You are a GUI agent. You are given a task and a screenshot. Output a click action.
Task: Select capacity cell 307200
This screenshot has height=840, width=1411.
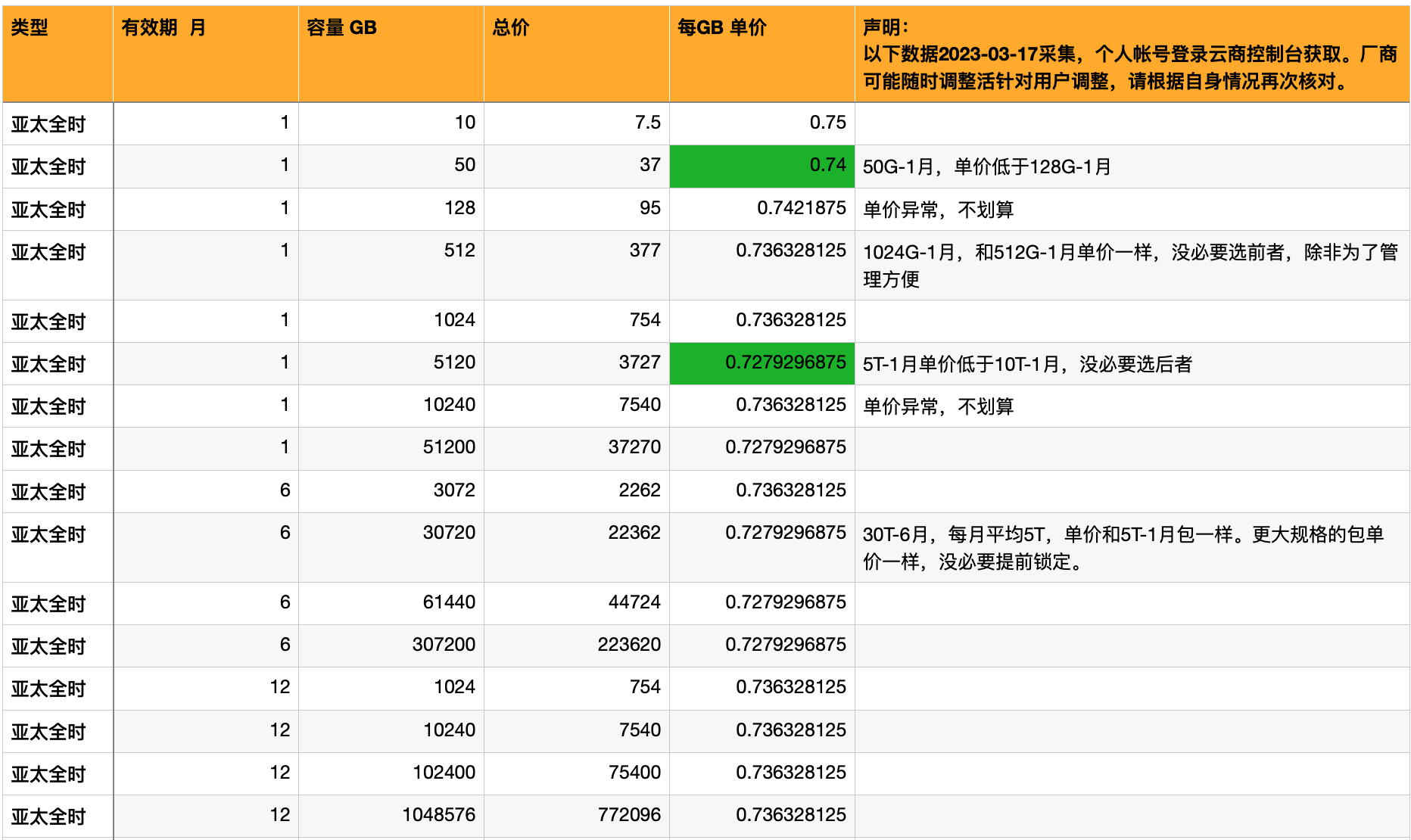pyautogui.click(x=391, y=646)
